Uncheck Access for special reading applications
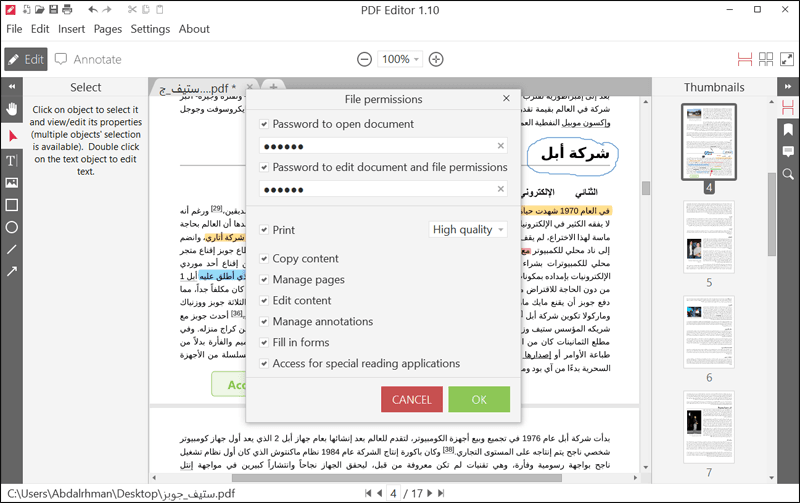Screen dimensions: 800x503 [x=264, y=364]
